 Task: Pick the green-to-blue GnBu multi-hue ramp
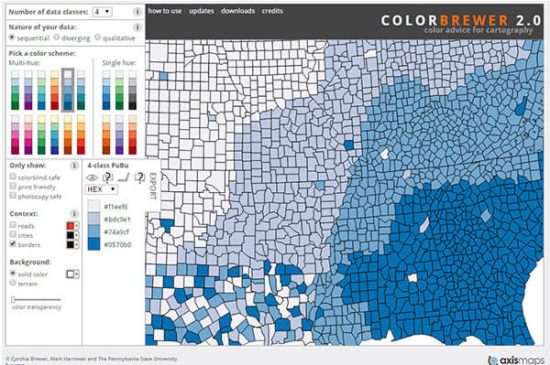click(x=41, y=90)
